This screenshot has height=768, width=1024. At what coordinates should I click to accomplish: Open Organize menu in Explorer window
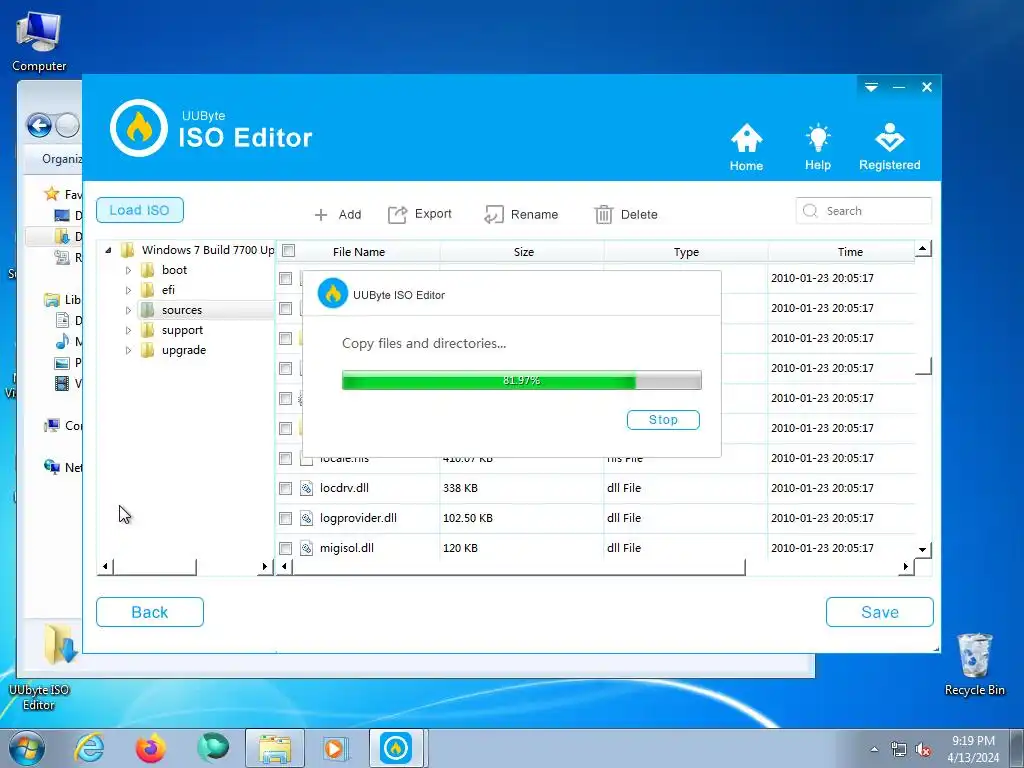[62, 159]
